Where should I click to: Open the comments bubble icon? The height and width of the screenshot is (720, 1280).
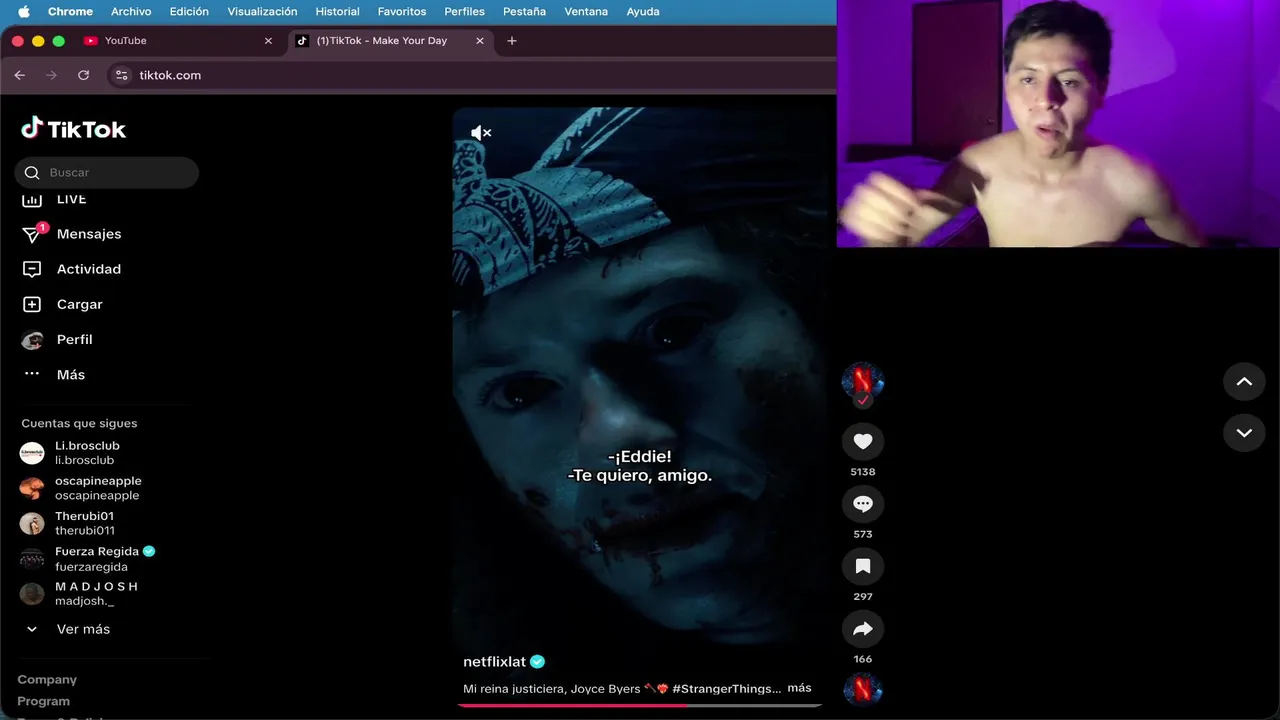863,504
